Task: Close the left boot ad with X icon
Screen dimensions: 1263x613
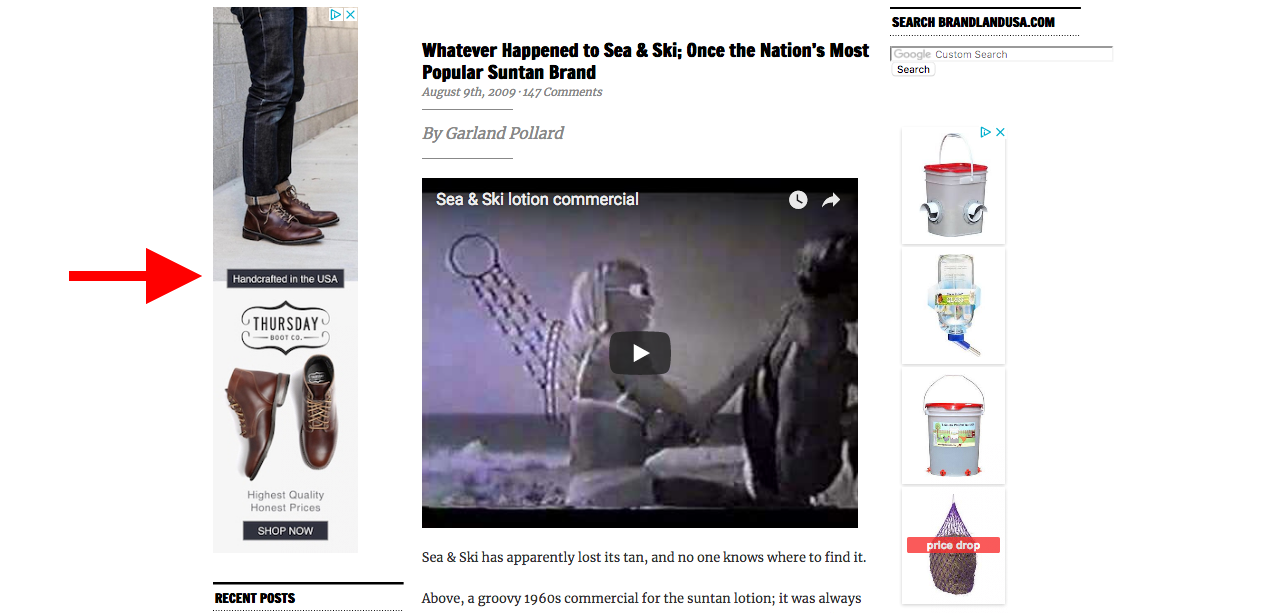Action: [x=350, y=14]
